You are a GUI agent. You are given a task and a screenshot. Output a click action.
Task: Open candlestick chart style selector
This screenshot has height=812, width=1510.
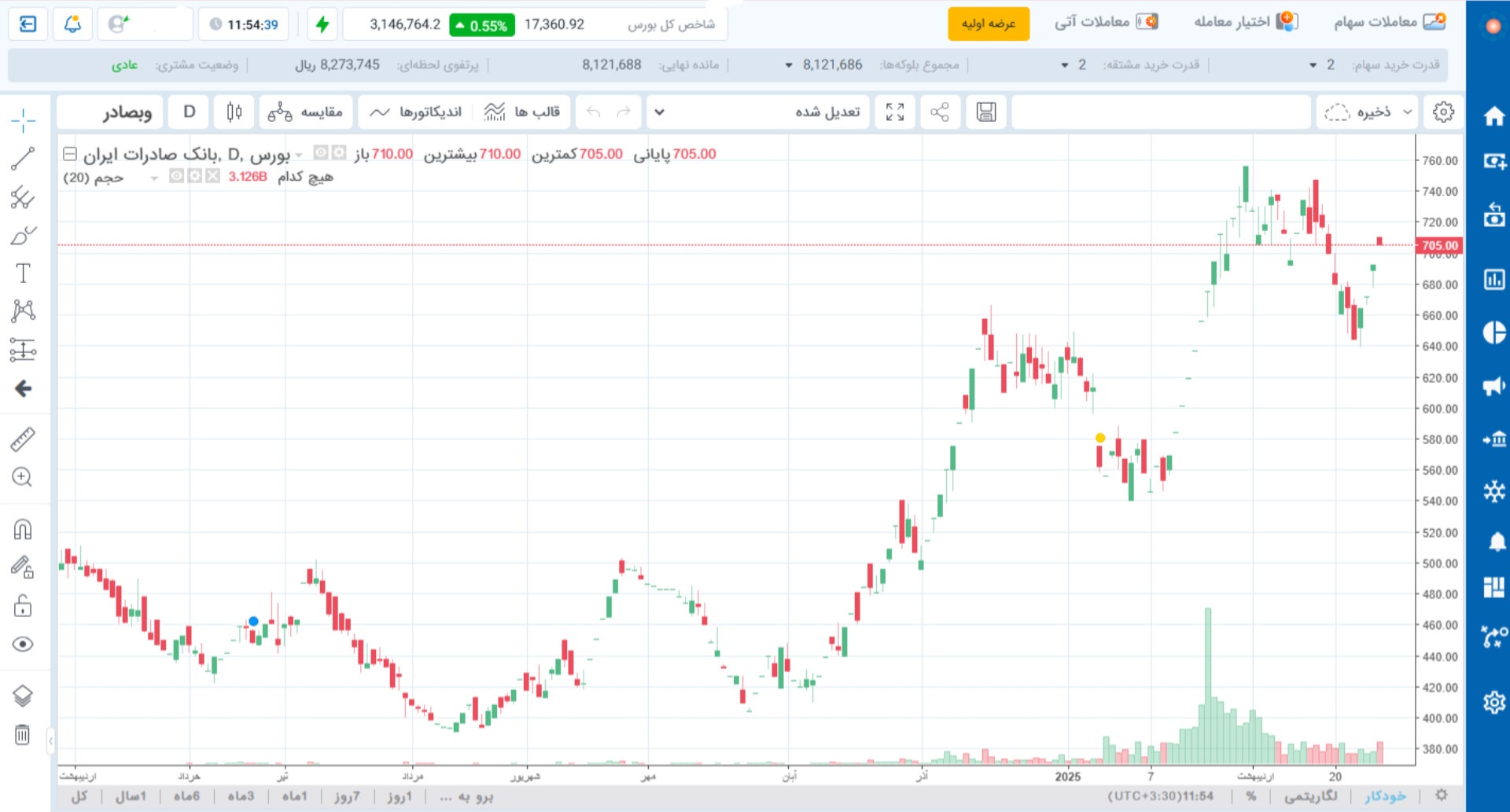[x=234, y=112]
